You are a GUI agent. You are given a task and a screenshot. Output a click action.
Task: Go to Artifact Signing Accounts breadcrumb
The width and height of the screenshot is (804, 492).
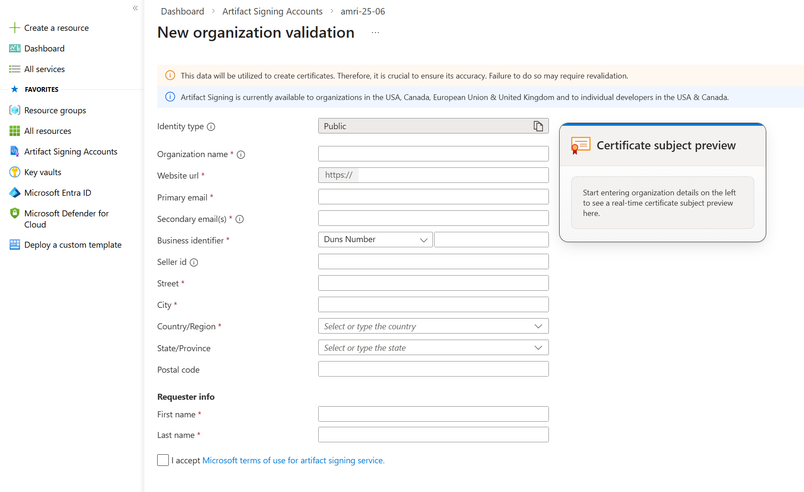(x=272, y=11)
